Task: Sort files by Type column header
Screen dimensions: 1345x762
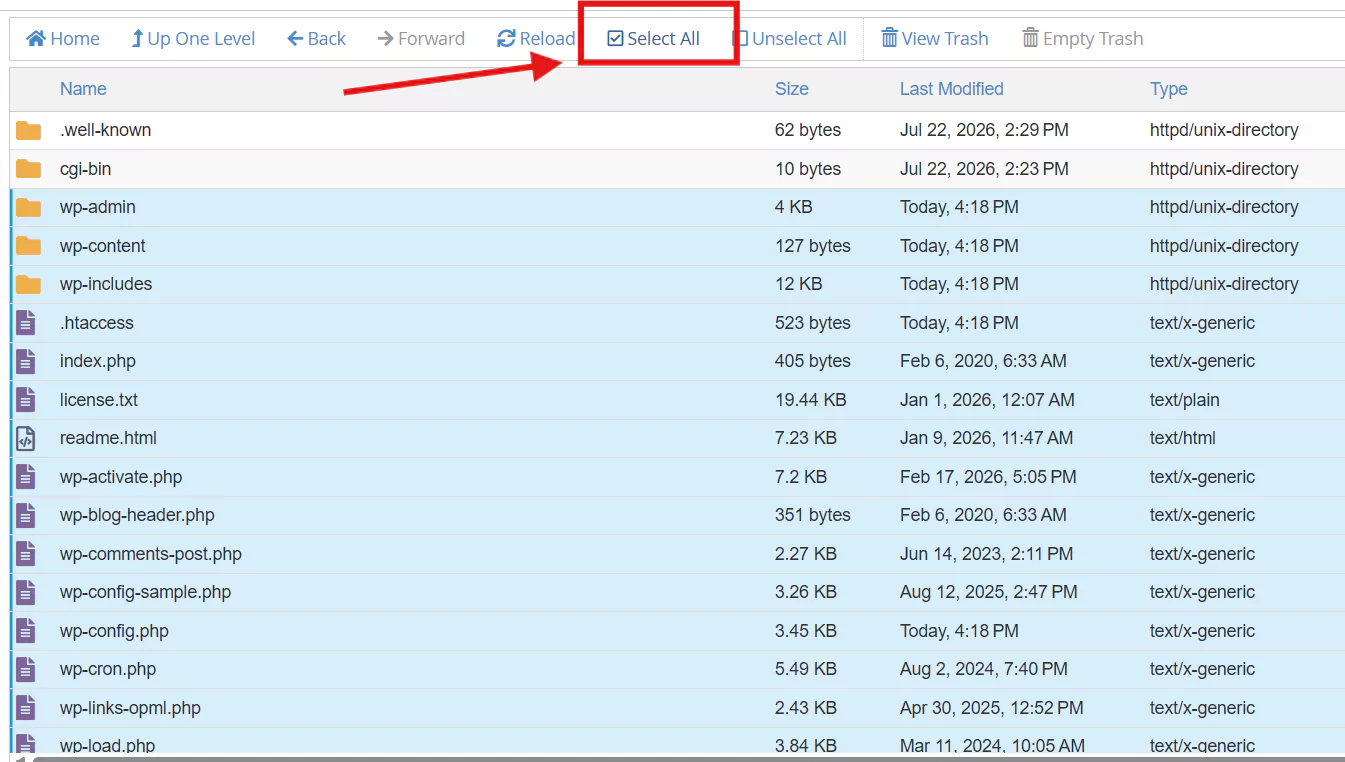Action: tap(1169, 89)
